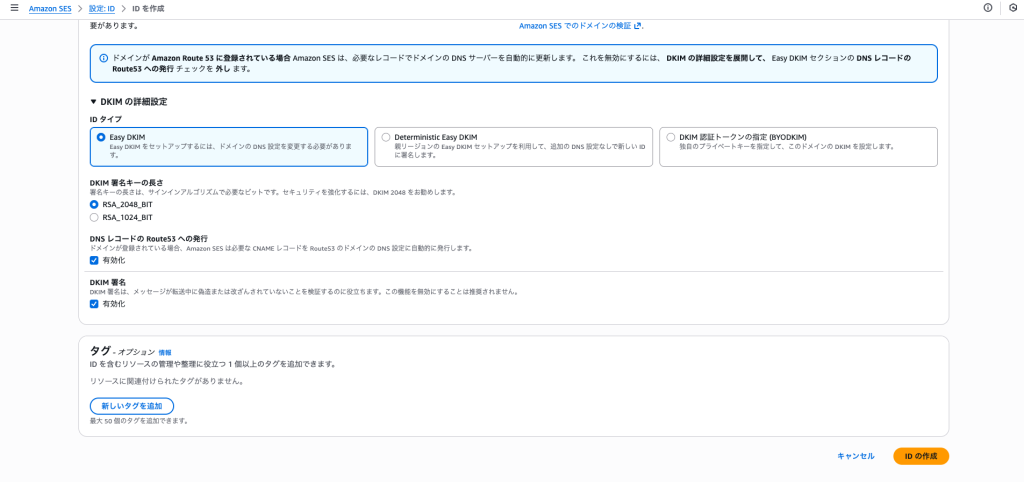Select RSA_2048_BIT signing key length
This screenshot has width=1024, height=482.
(95, 204)
